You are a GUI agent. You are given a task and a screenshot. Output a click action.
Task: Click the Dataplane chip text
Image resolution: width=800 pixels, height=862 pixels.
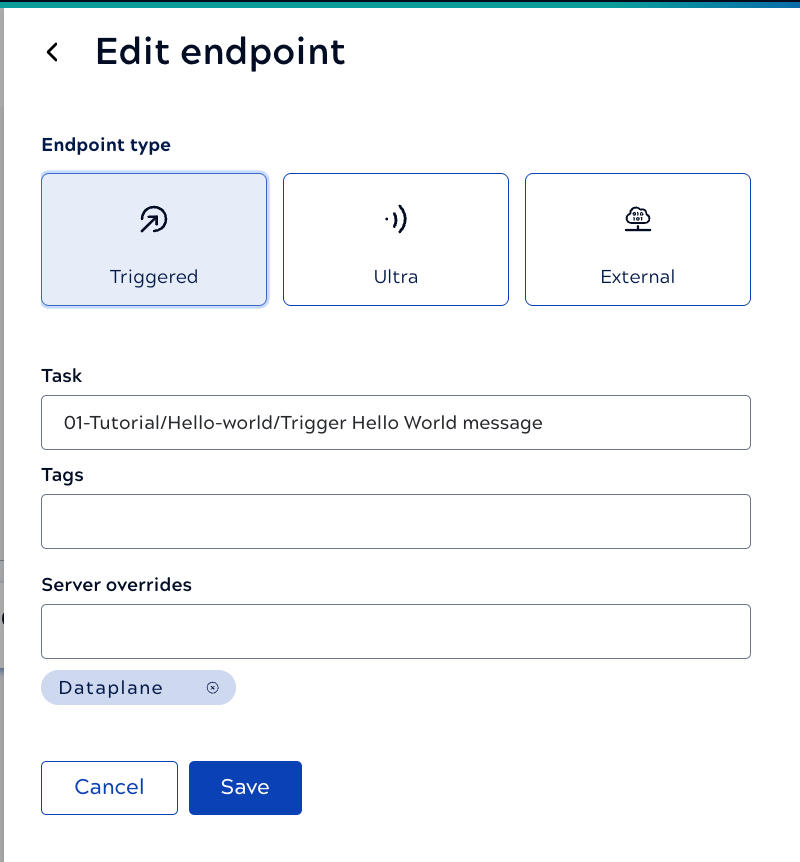click(x=110, y=688)
